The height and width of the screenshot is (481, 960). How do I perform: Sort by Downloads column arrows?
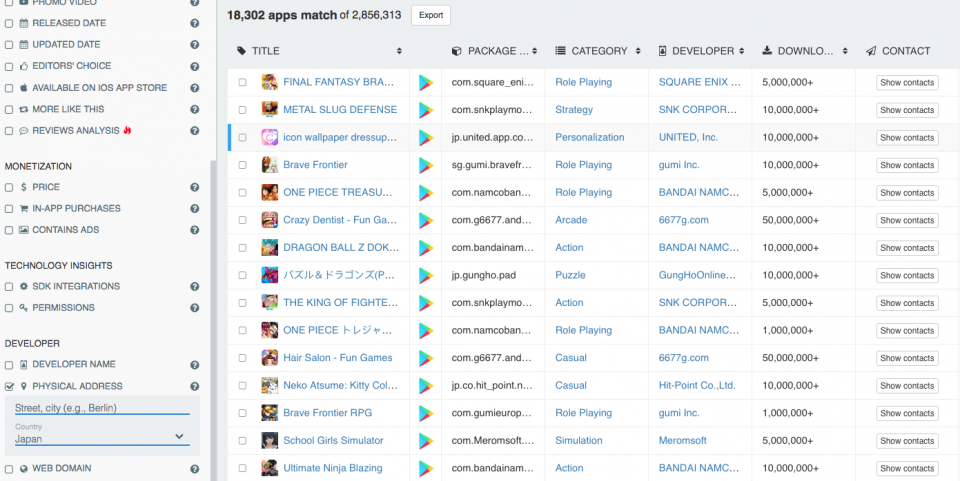(845, 51)
